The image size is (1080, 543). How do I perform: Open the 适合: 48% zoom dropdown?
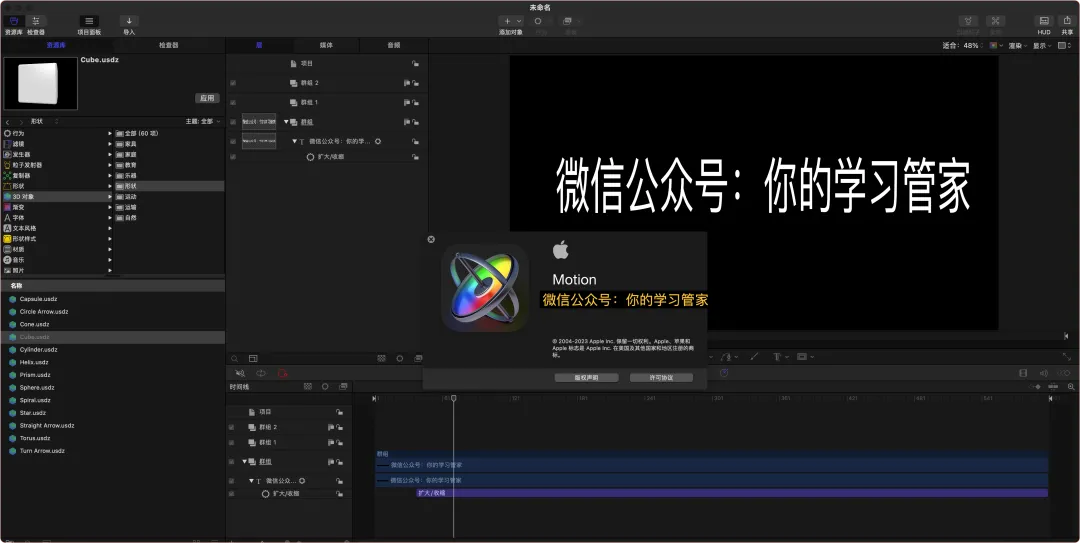click(964, 45)
